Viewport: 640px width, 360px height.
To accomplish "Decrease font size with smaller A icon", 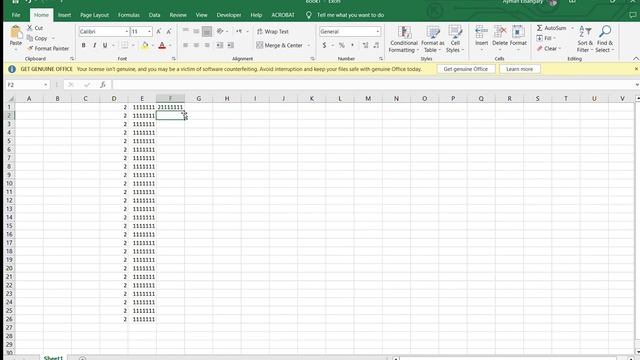I will coord(169,31).
